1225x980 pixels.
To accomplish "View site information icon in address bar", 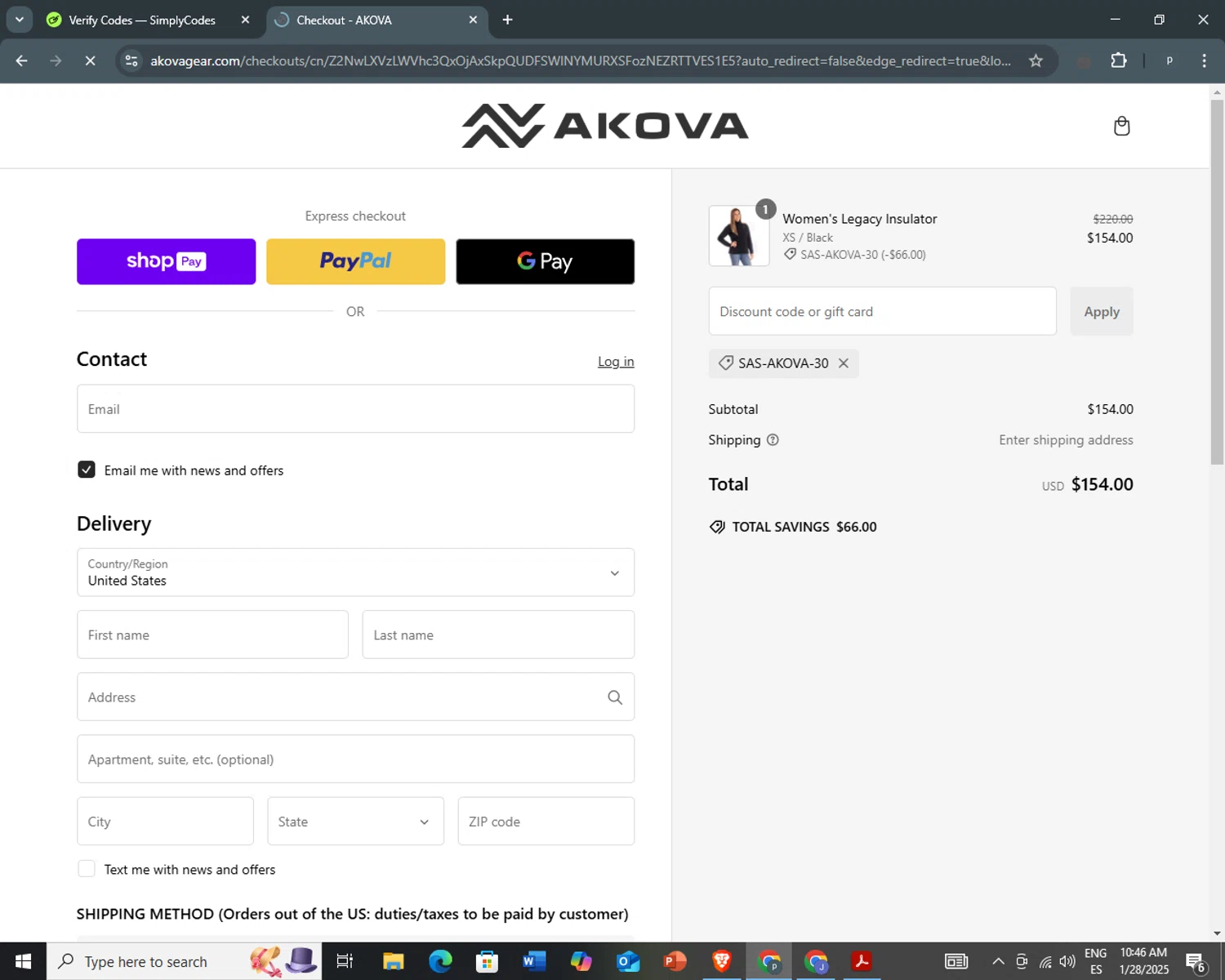I will tap(131, 61).
